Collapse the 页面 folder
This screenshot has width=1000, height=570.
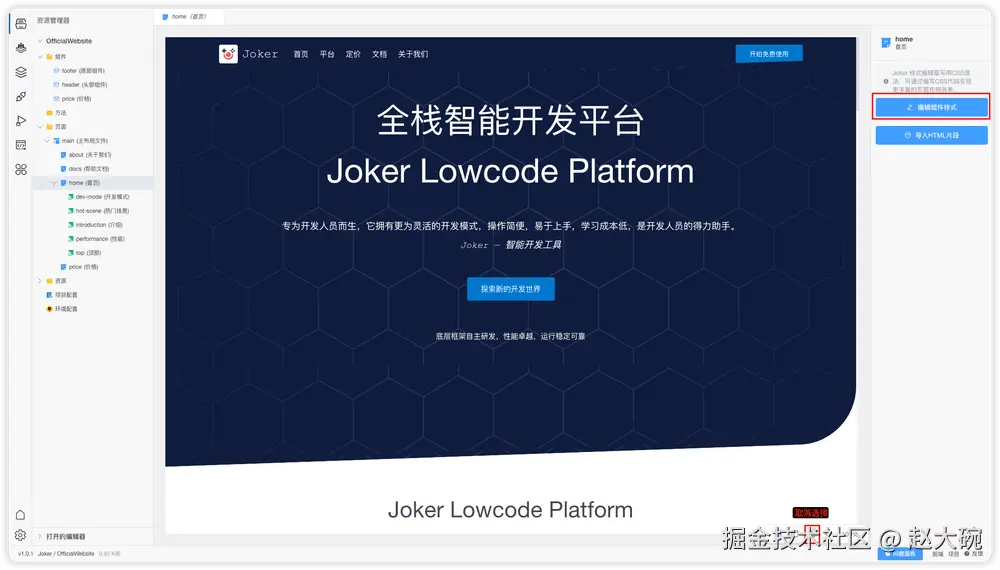[x=40, y=127]
